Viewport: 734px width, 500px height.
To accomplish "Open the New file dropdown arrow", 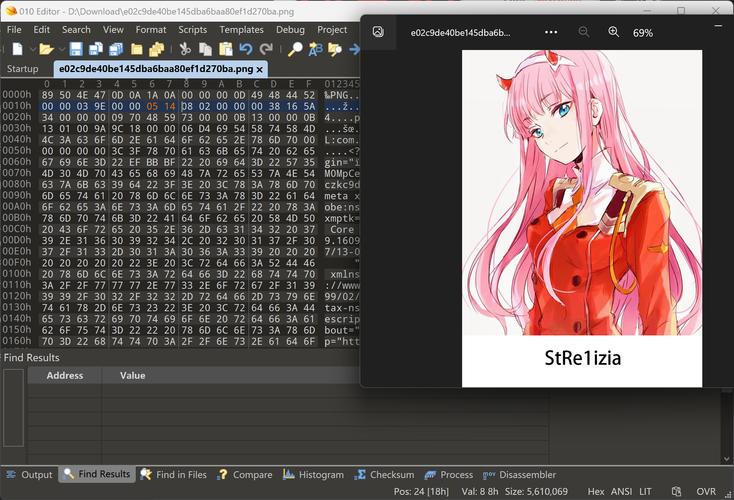I will [x=32, y=49].
